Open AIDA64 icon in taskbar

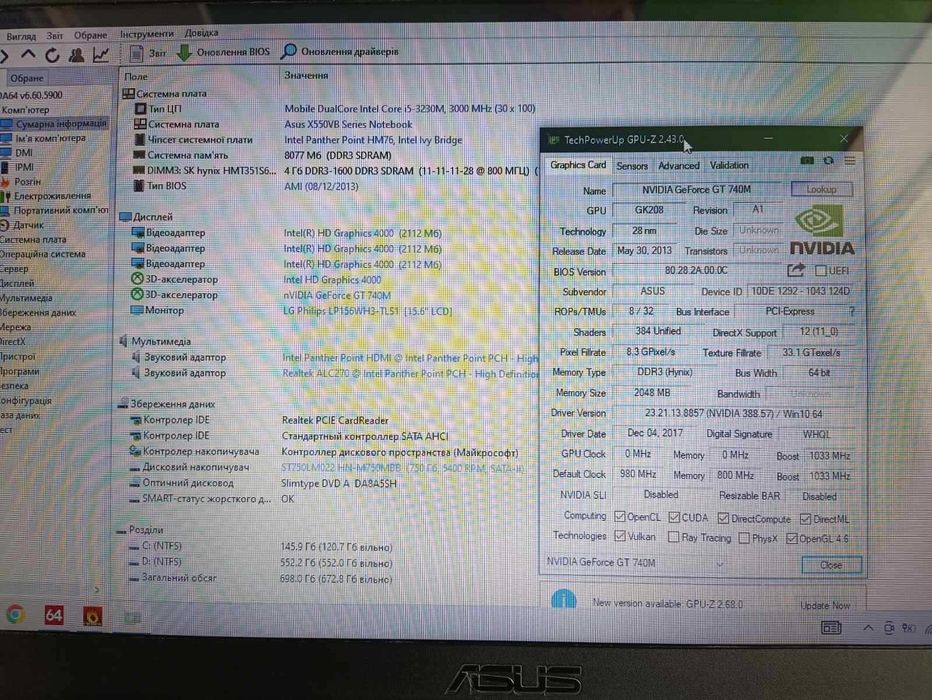pyautogui.click(x=53, y=615)
